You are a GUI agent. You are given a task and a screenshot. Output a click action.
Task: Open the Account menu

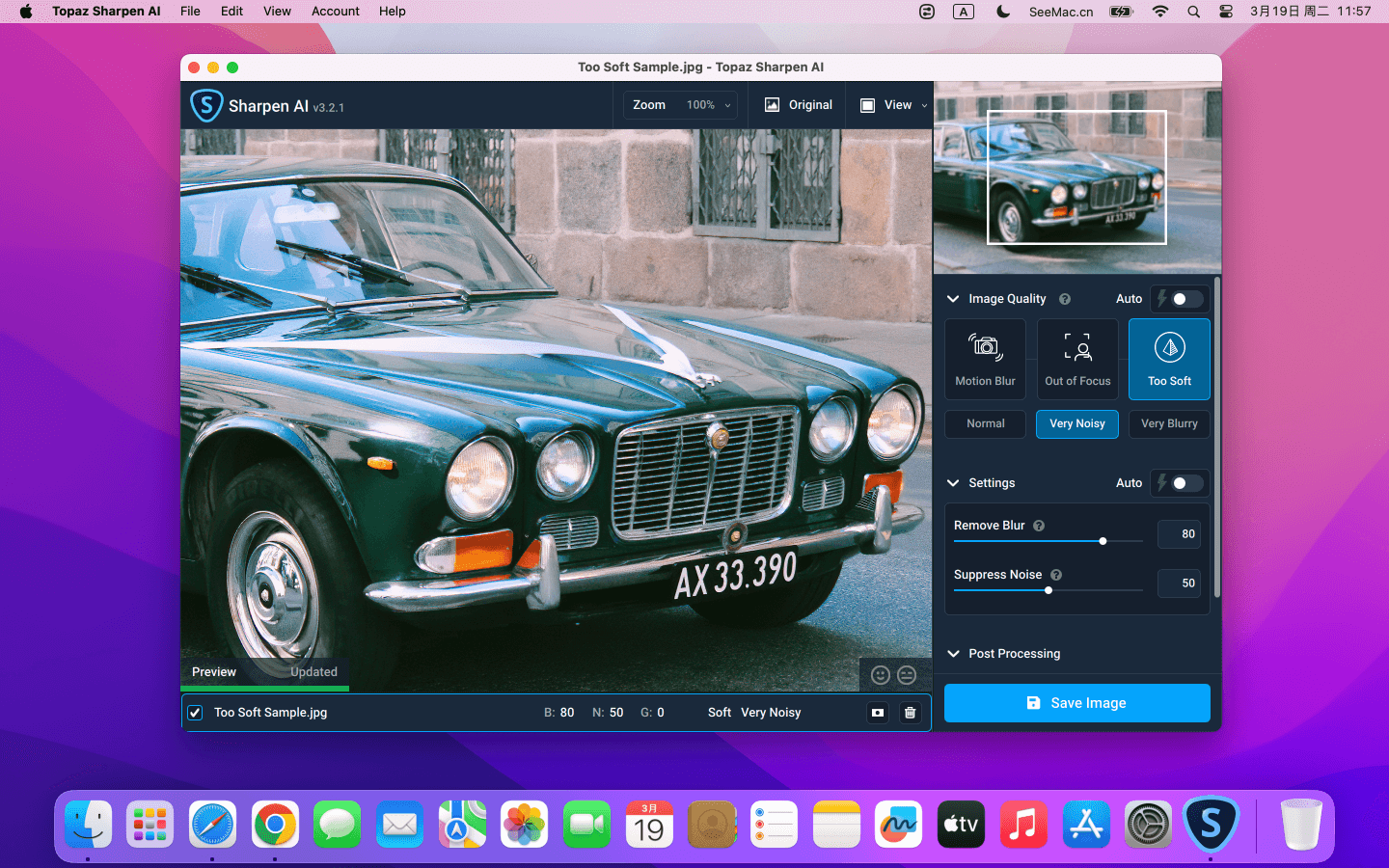pos(335,12)
